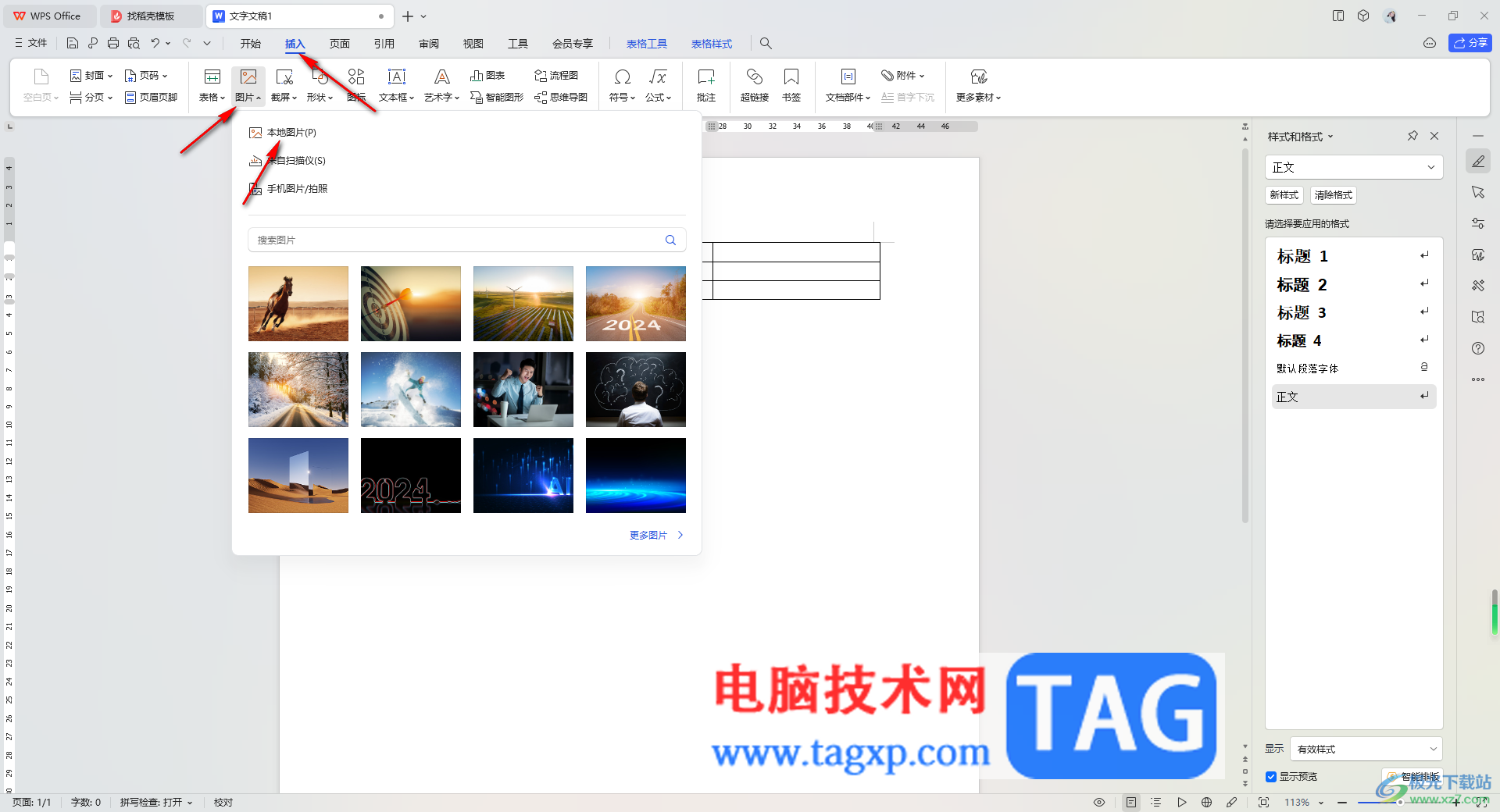
Task: Insert a Flowchart (流程图)
Action: (x=556, y=76)
